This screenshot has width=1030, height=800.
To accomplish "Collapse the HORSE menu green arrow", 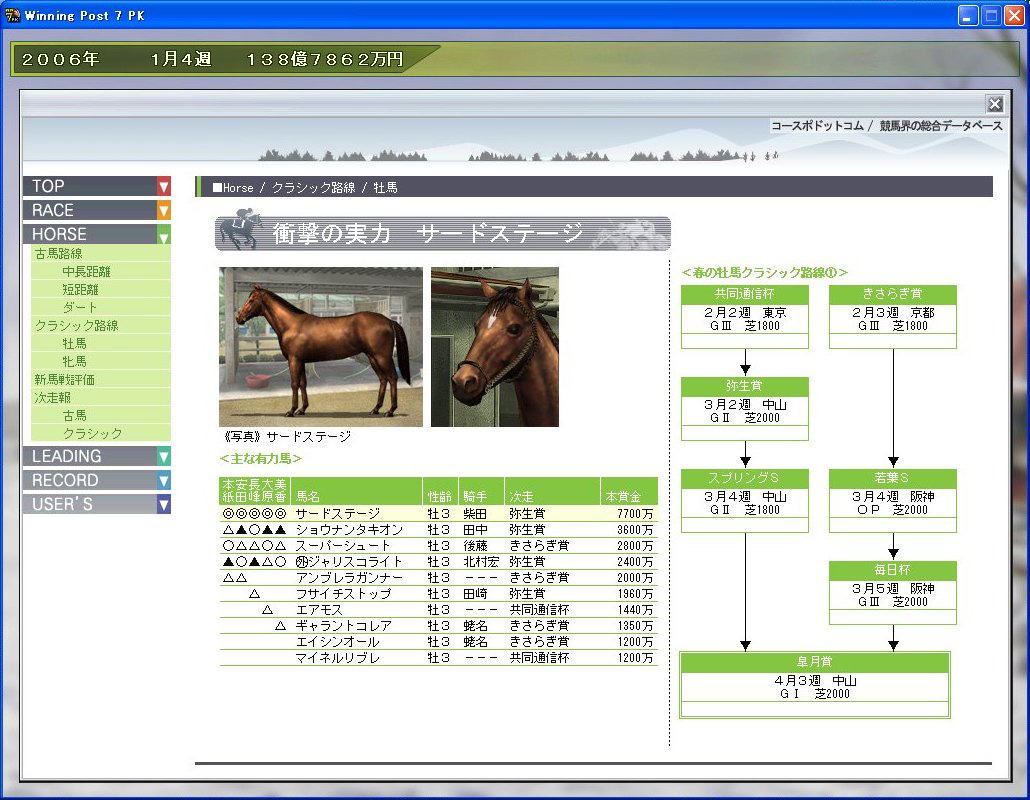I will click(164, 234).
